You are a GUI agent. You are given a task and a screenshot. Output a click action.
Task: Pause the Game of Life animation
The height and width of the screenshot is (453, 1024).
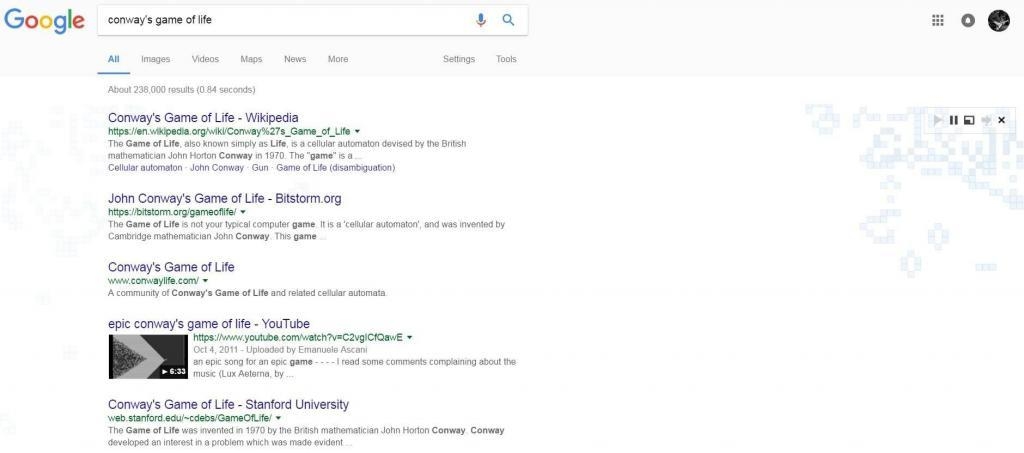954,120
